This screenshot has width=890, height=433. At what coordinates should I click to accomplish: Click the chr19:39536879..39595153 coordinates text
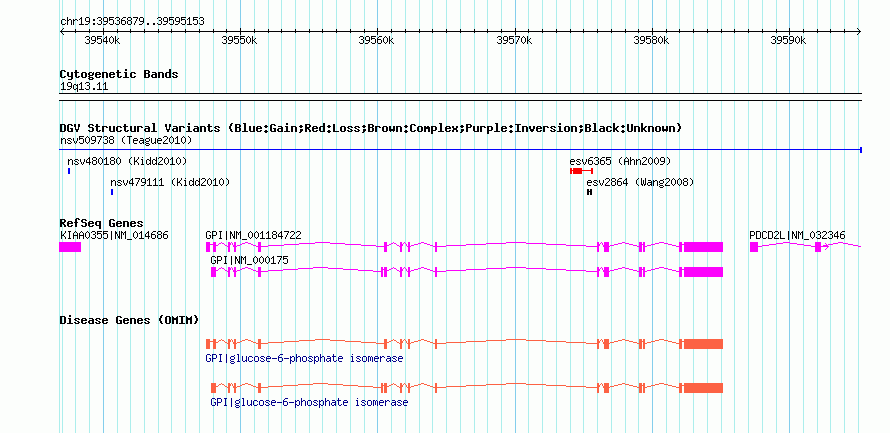tap(132, 22)
